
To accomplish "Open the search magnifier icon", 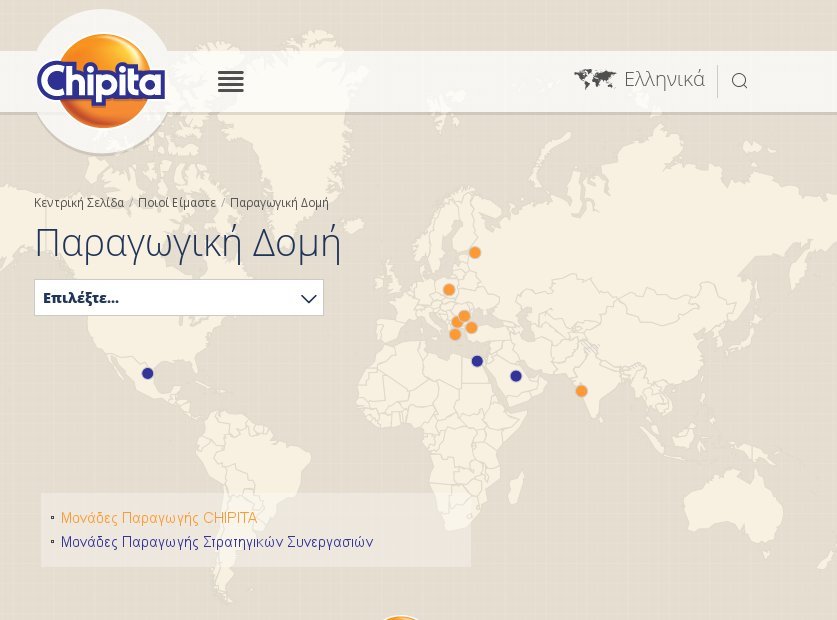I will click(x=739, y=81).
